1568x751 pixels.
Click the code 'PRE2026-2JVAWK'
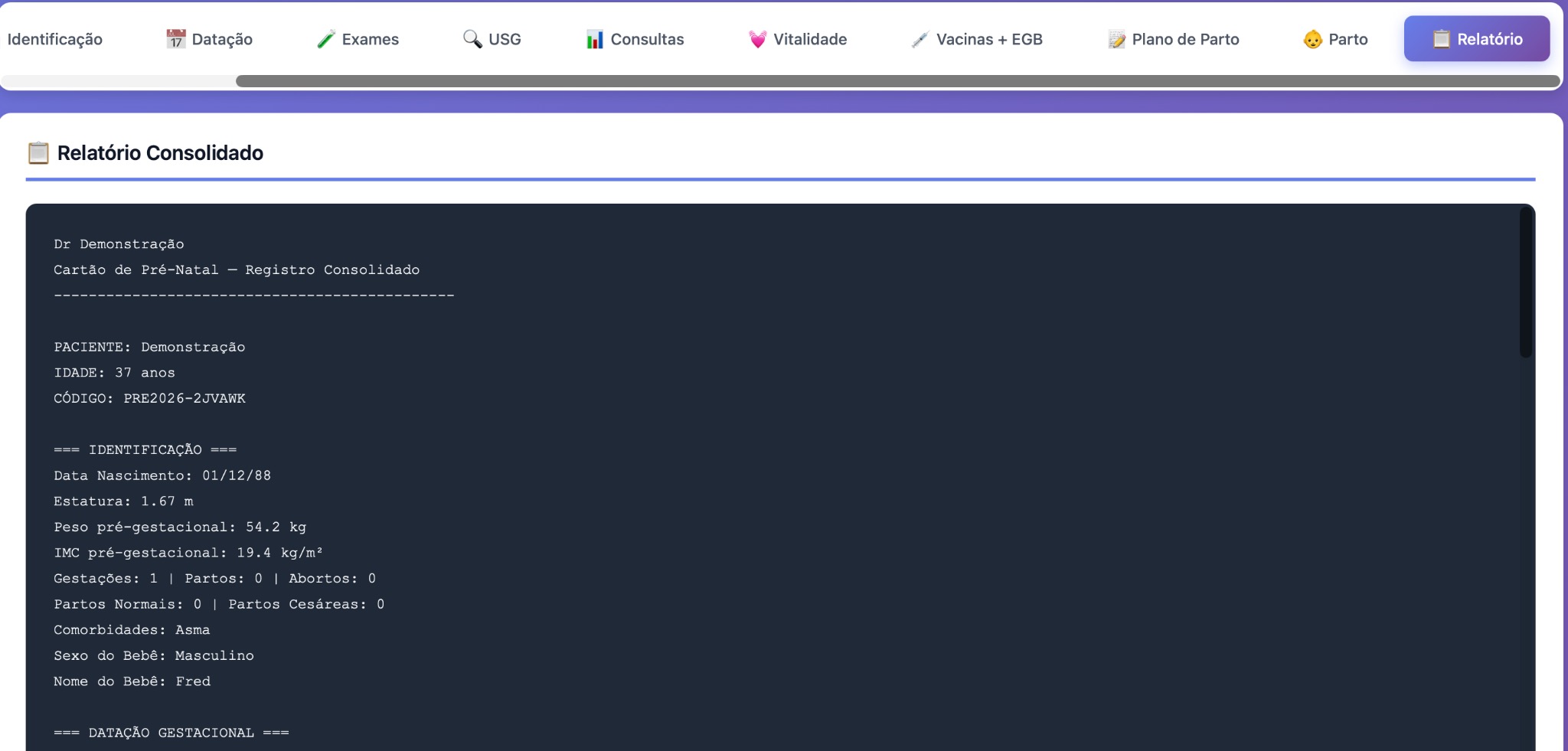(x=185, y=399)
